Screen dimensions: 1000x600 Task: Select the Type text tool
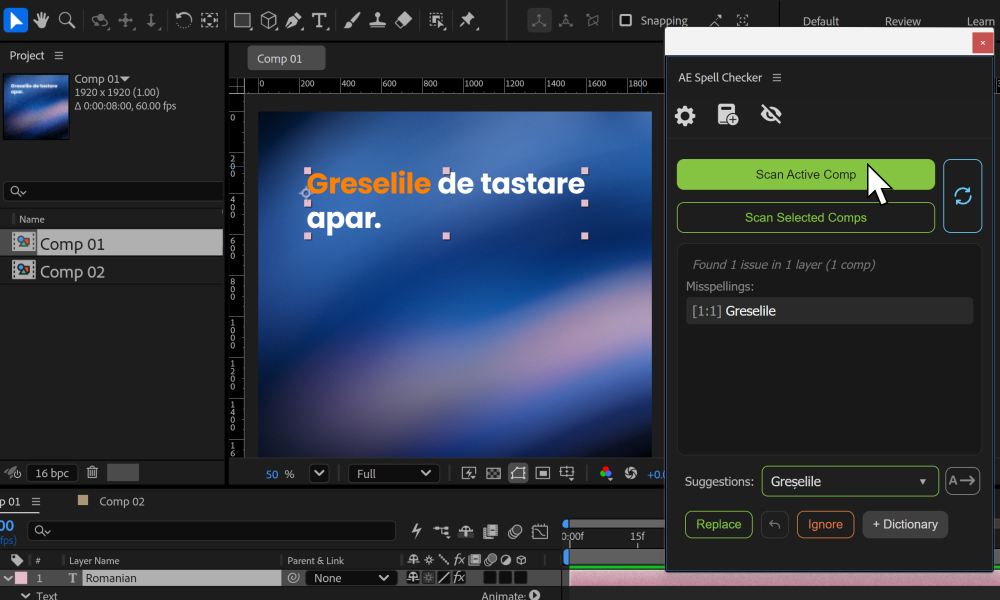click(x=320, y=21)
